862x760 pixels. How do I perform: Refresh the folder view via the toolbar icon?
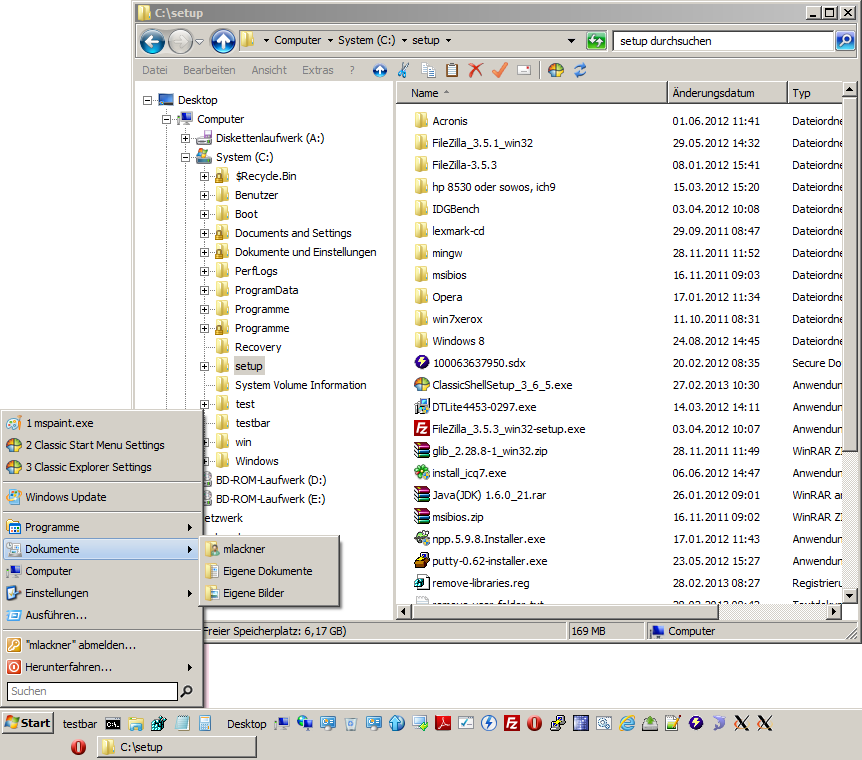click(x=579, y=70)
